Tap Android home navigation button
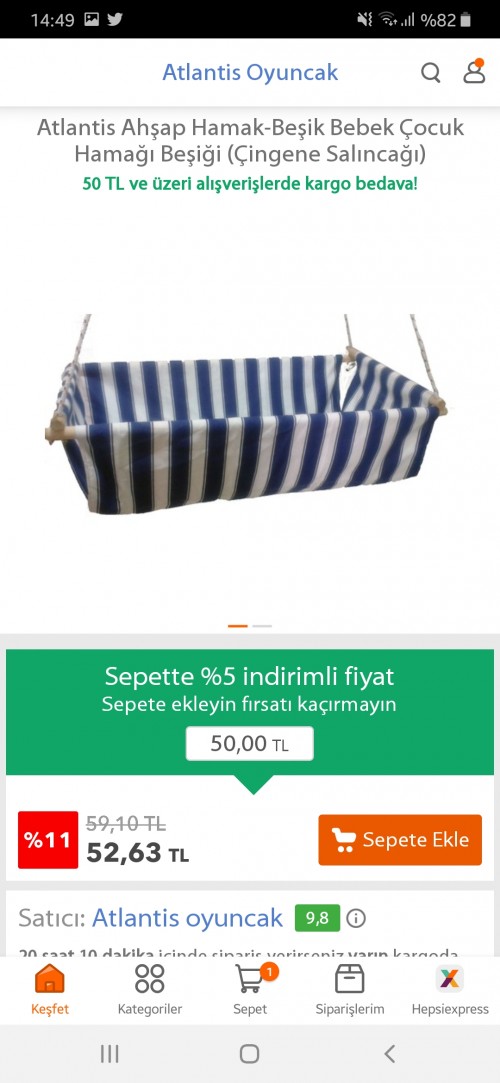Viewport: 500px width, 1083px height. [x=249, y=1053]
